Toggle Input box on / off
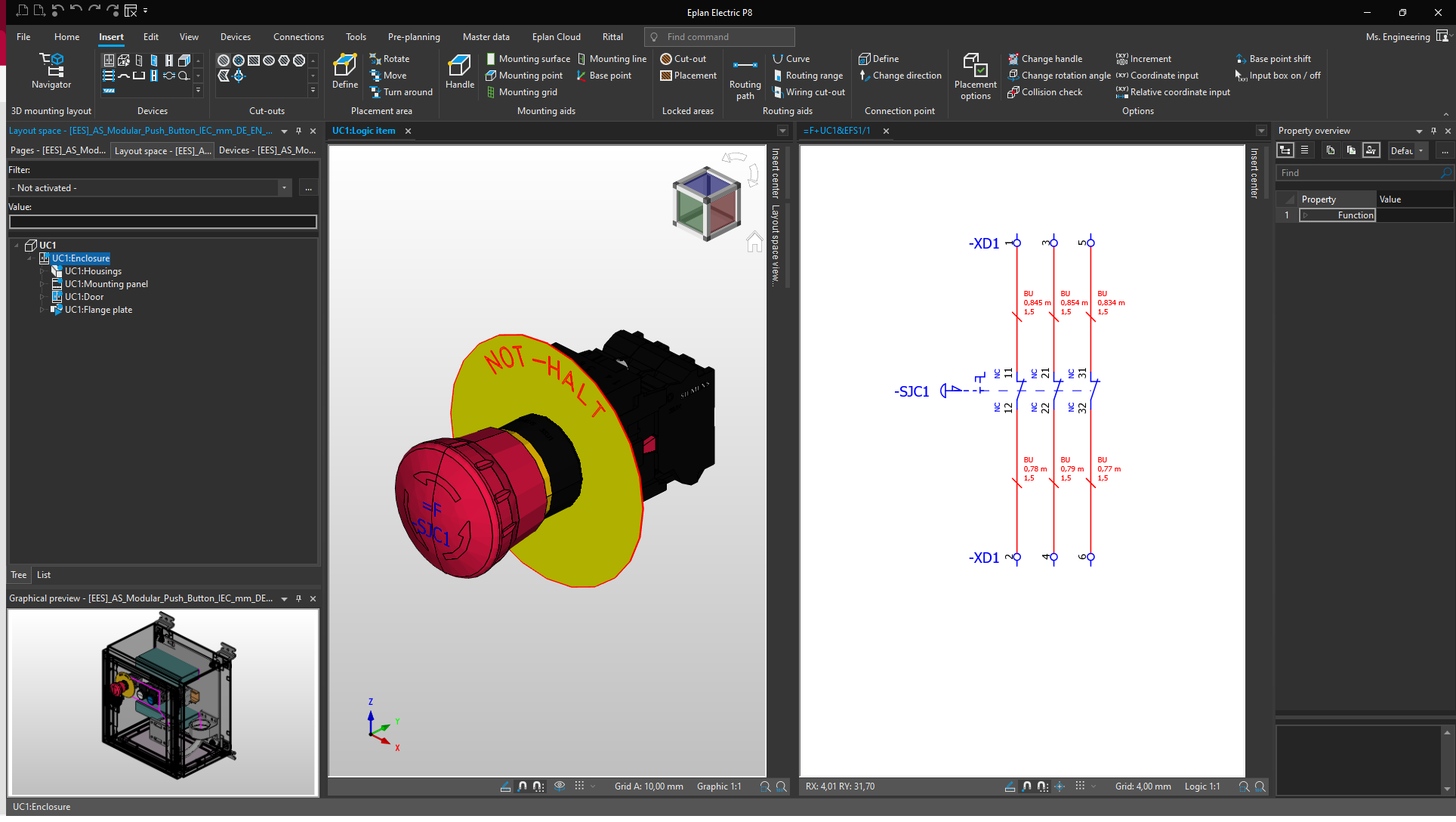The width and height of the screenshot is (1456, 822). click(x=1284, y=76)
